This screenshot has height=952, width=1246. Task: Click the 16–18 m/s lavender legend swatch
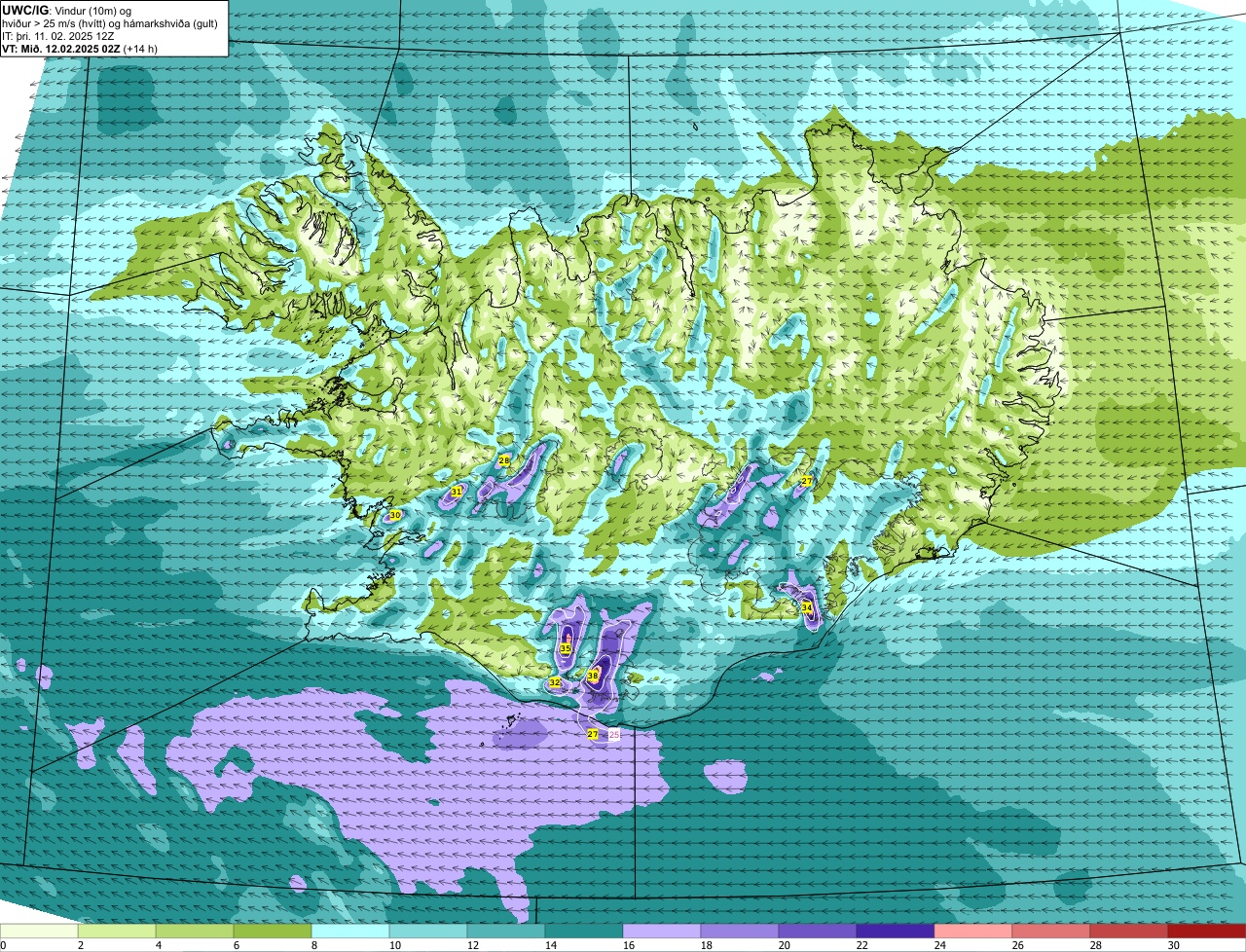pos(662,931)
